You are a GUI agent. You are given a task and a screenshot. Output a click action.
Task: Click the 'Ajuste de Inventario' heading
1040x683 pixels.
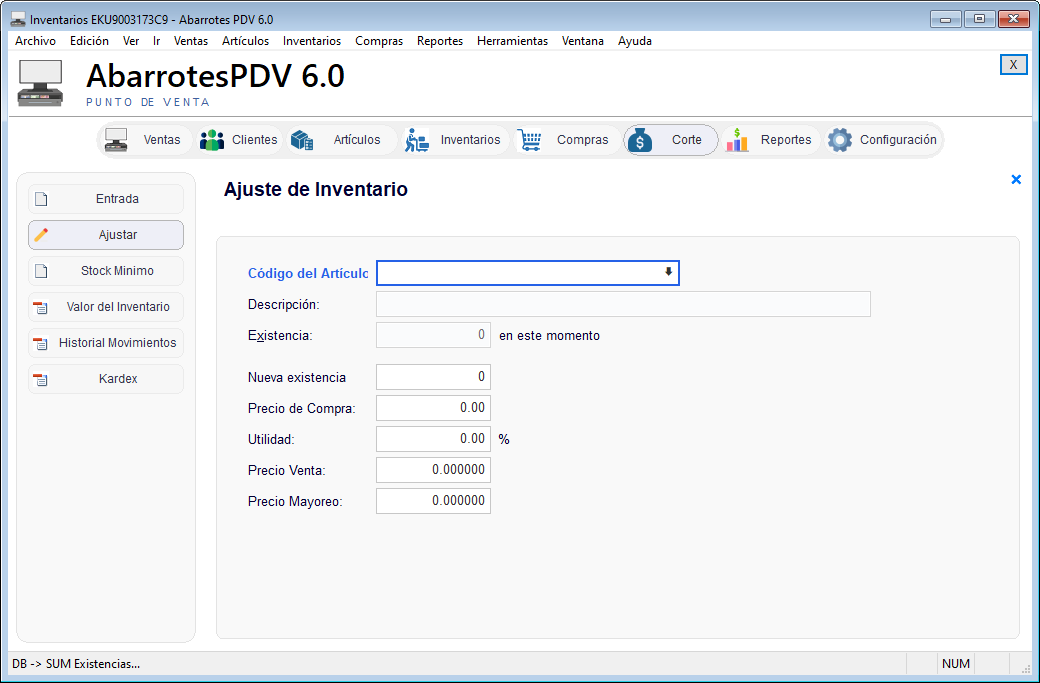point(316,189)
